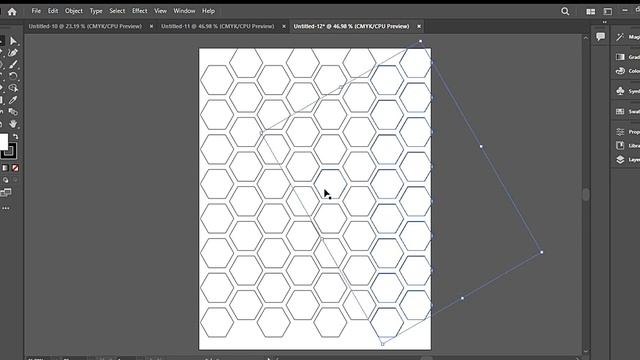This screenshot has height=360, width=640.
Task: Select the Blend tool
Action: [13, 112]
